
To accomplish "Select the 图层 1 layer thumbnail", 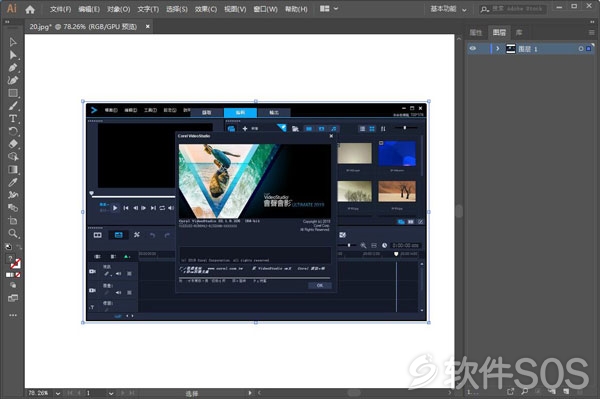I will point(510,49).
